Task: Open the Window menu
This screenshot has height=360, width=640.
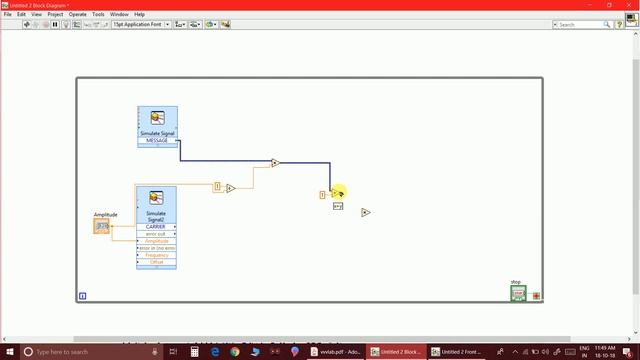Action: coord(119,14)
